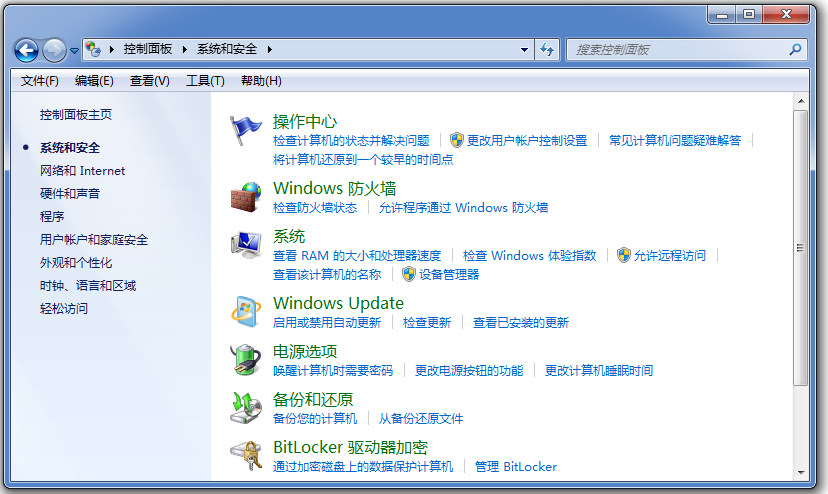Click 允许远程访问 link
Screen dimensions: 828x494
tap(670, 256)
